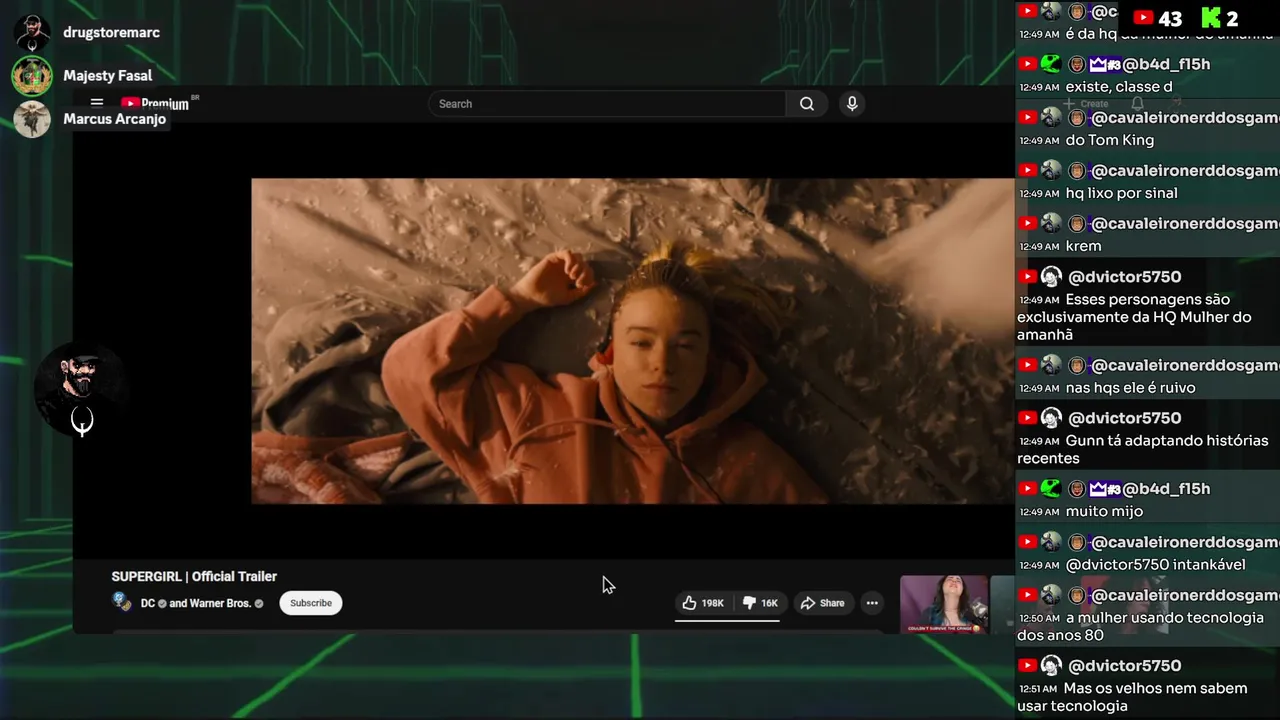Click the Kick viewer count 2
The width and height of the screenshot is (1280, 720).
pyautogui.click(x=1219, y=18)
